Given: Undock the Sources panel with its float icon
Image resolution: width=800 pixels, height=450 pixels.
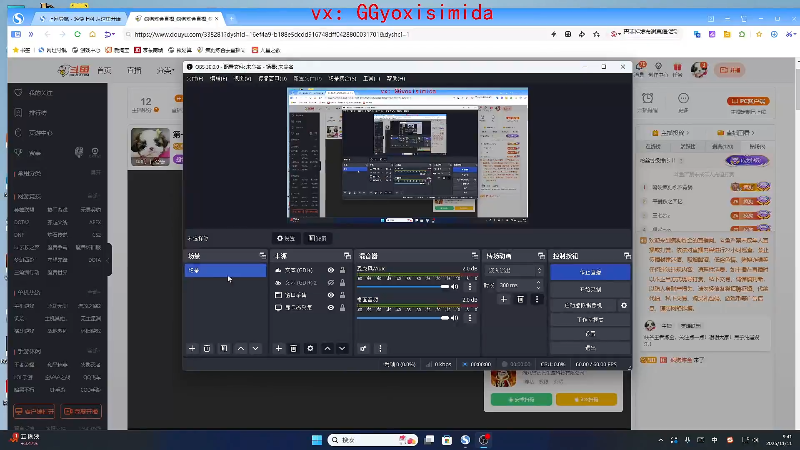Looking at the screenshot, I should pos(347,256).
